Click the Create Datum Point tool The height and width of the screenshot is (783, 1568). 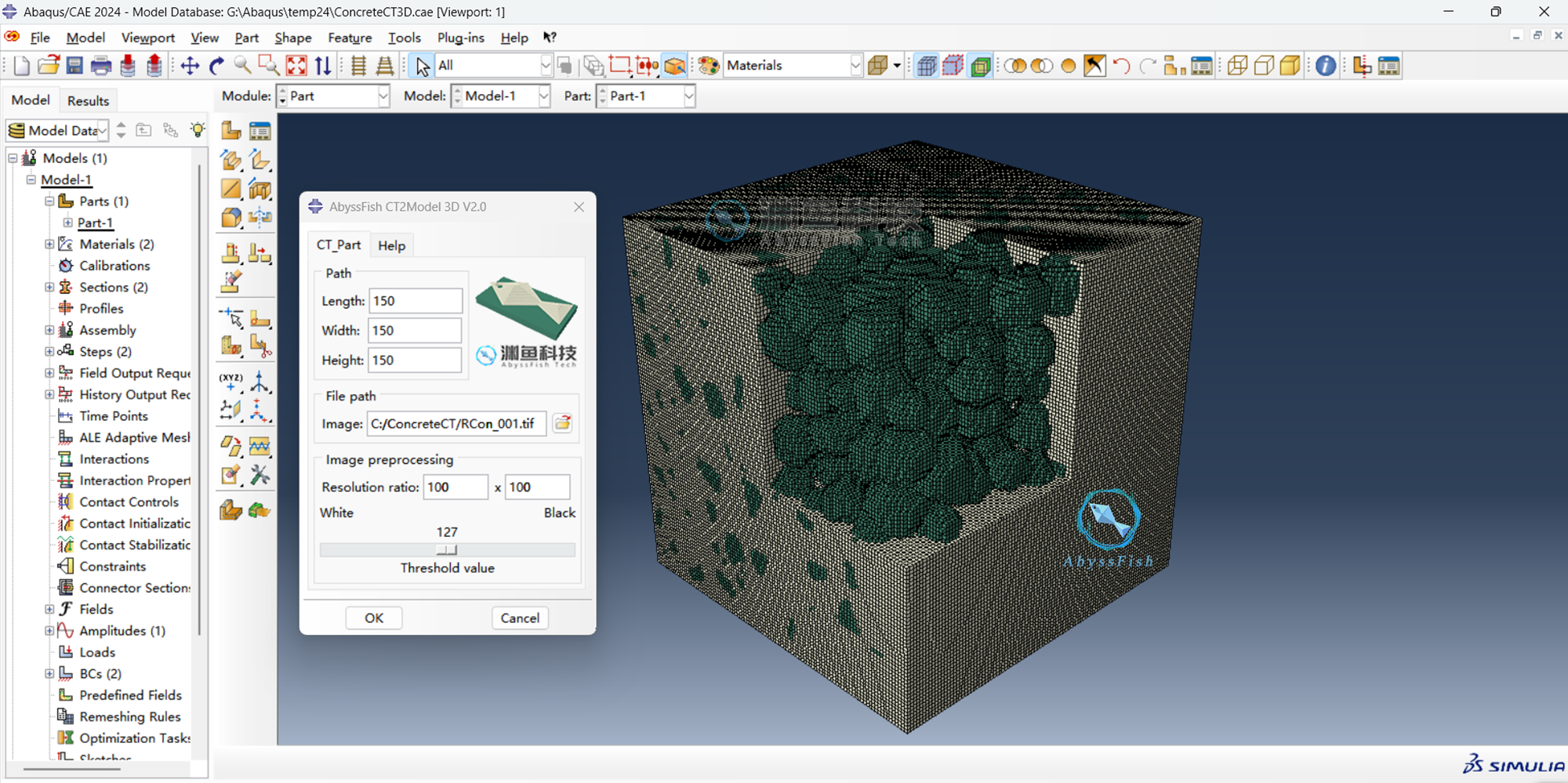click(x=231, y=382)
